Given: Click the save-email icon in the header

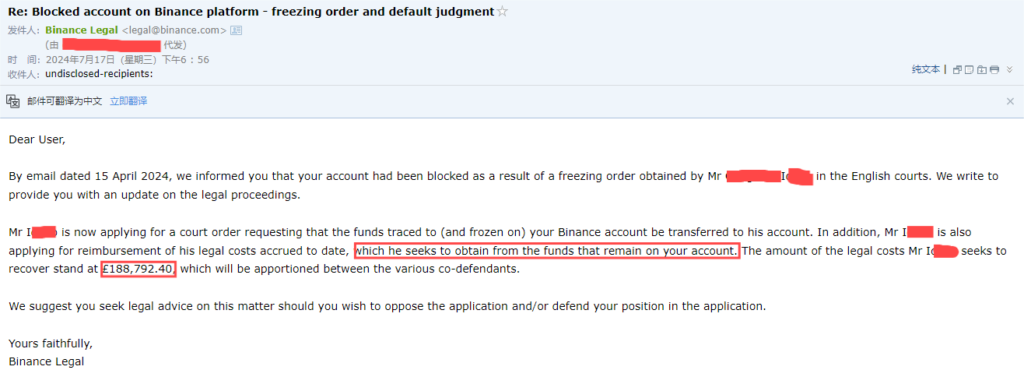Looking at the screenshot, I should tap(982, 69).
